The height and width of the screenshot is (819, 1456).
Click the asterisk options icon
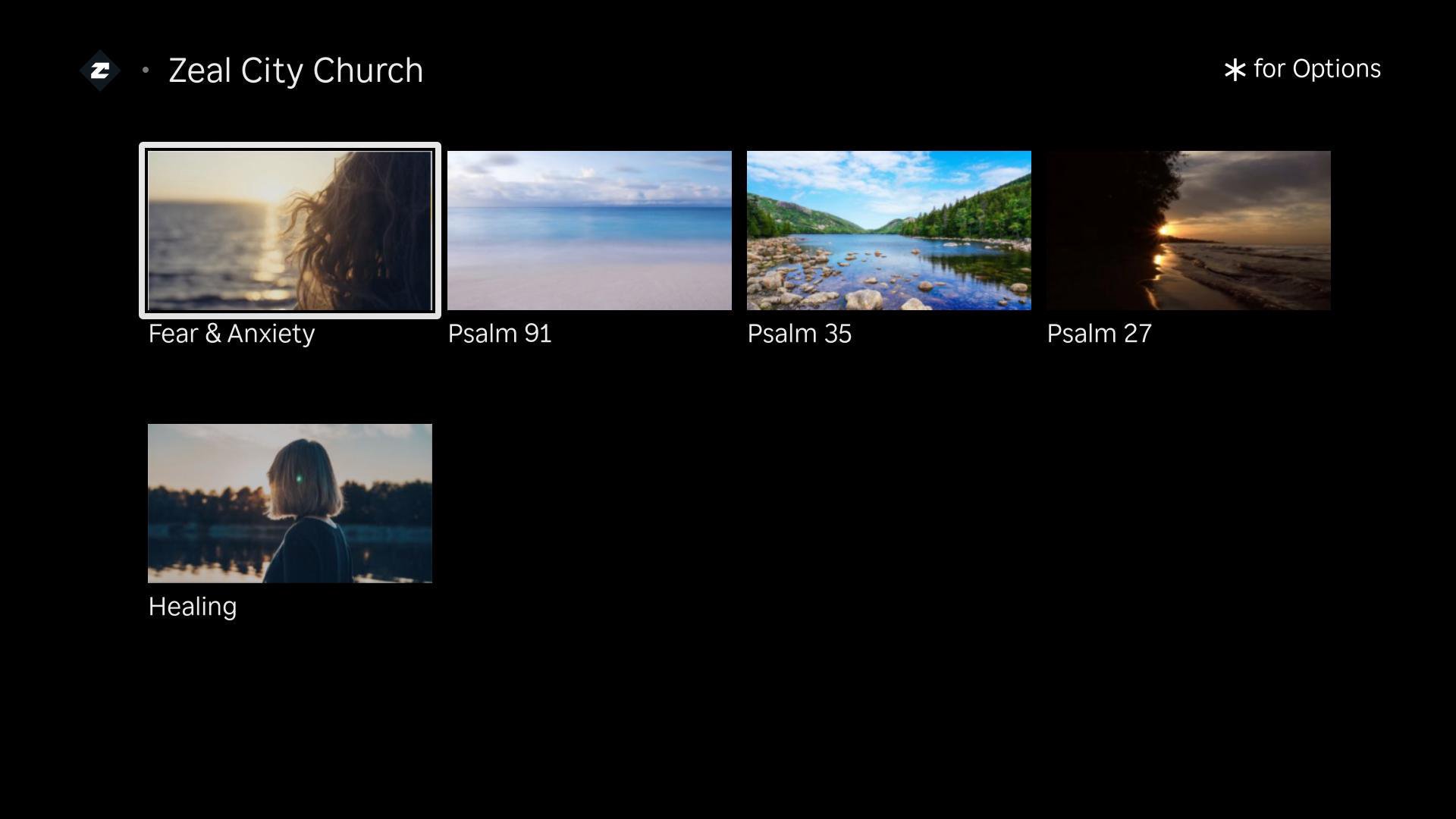point(1235,70)
